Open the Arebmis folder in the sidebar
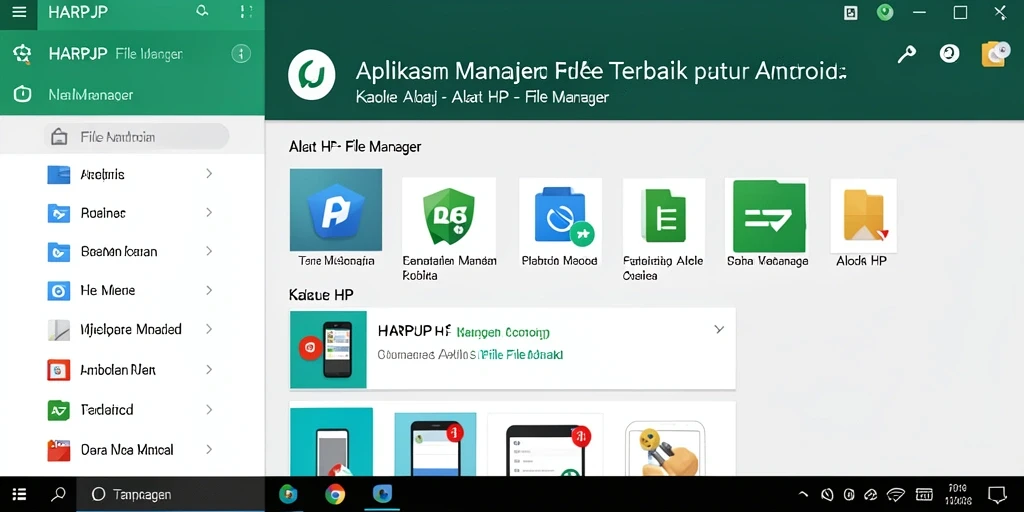This screenshot has width=1024, height=512. [x=132, y=174]
